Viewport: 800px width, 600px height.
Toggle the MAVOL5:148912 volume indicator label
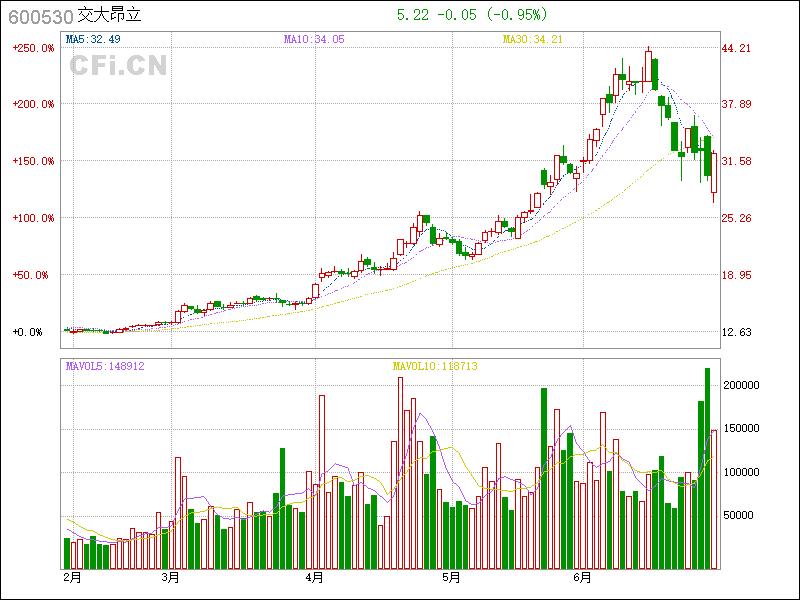click(105, 367)
